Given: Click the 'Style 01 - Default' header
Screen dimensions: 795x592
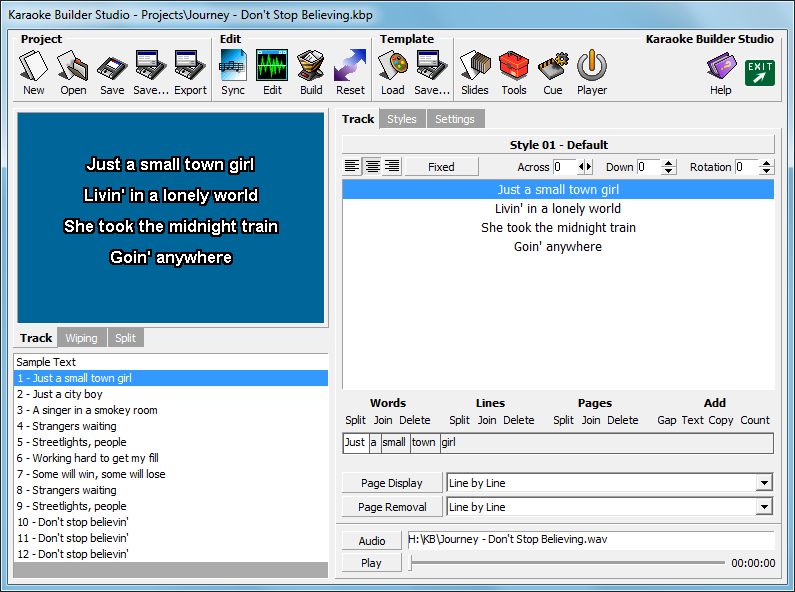Looking at the screenshot, I should 558,145.
